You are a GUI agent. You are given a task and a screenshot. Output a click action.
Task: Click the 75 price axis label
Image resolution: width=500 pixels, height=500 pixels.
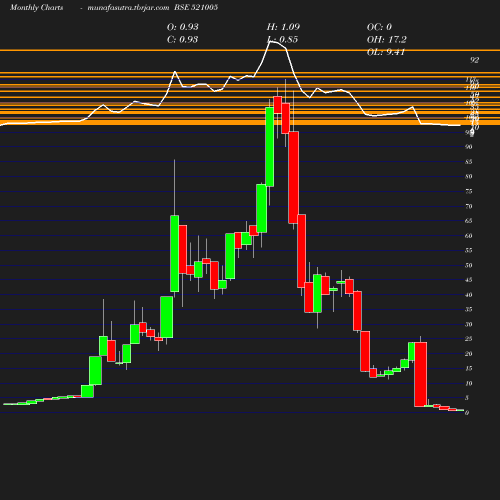coord(469,191)
